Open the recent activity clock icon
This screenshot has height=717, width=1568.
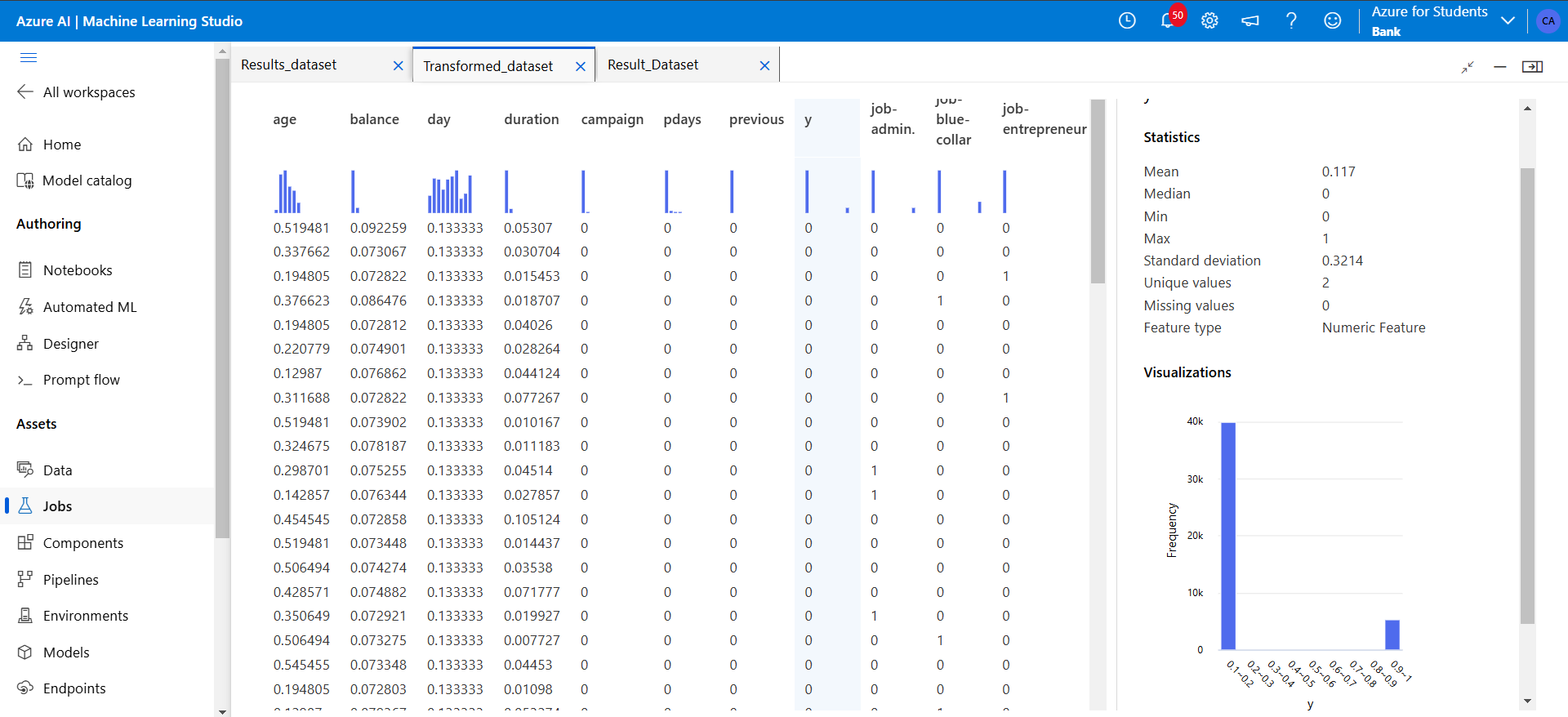point(1127,20)
